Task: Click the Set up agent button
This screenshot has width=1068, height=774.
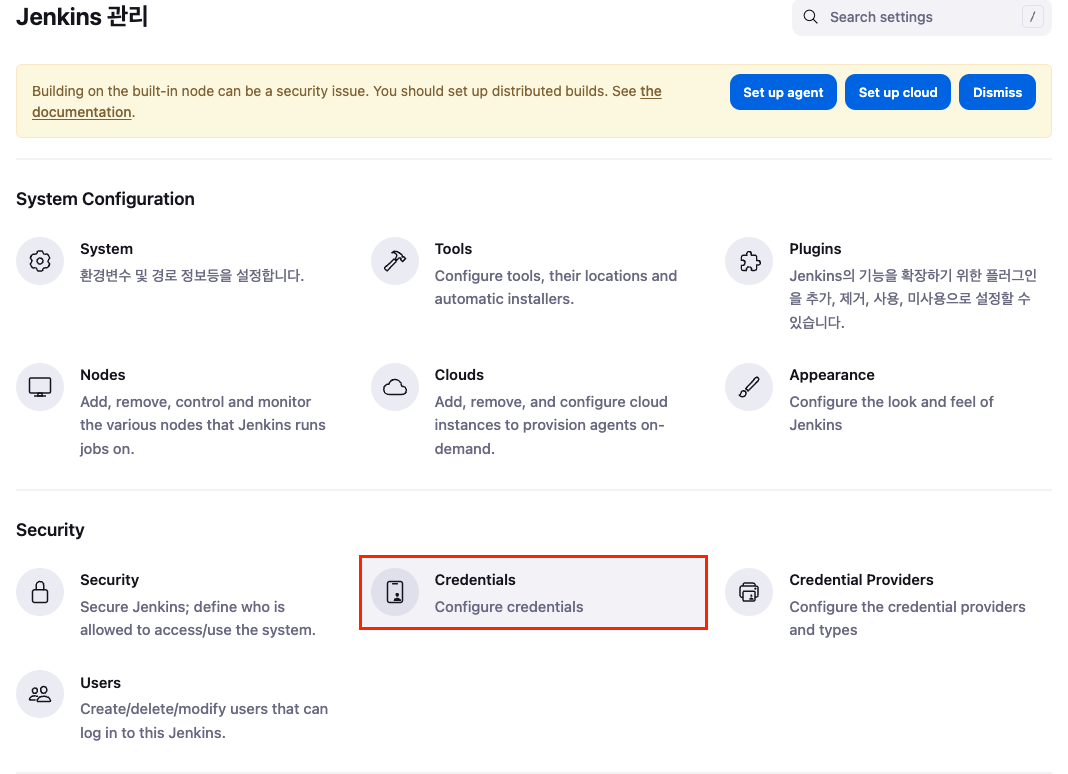Action: coord(783,92)
